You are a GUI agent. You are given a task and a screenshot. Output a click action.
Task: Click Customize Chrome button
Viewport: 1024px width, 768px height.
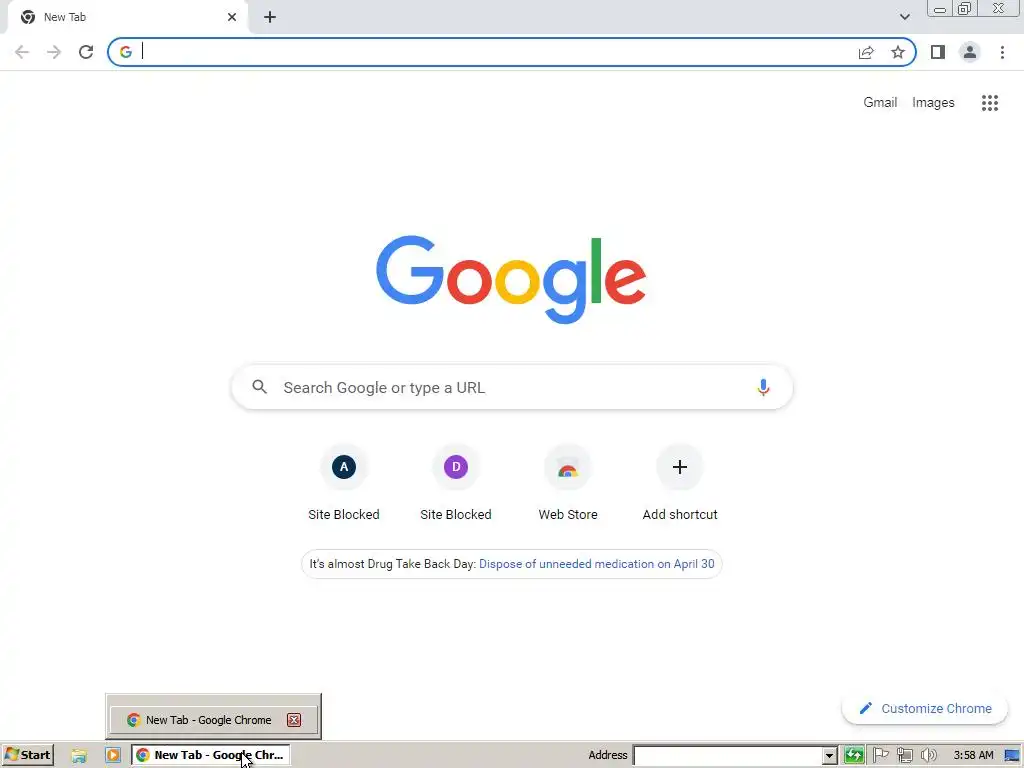coord(925,709)
